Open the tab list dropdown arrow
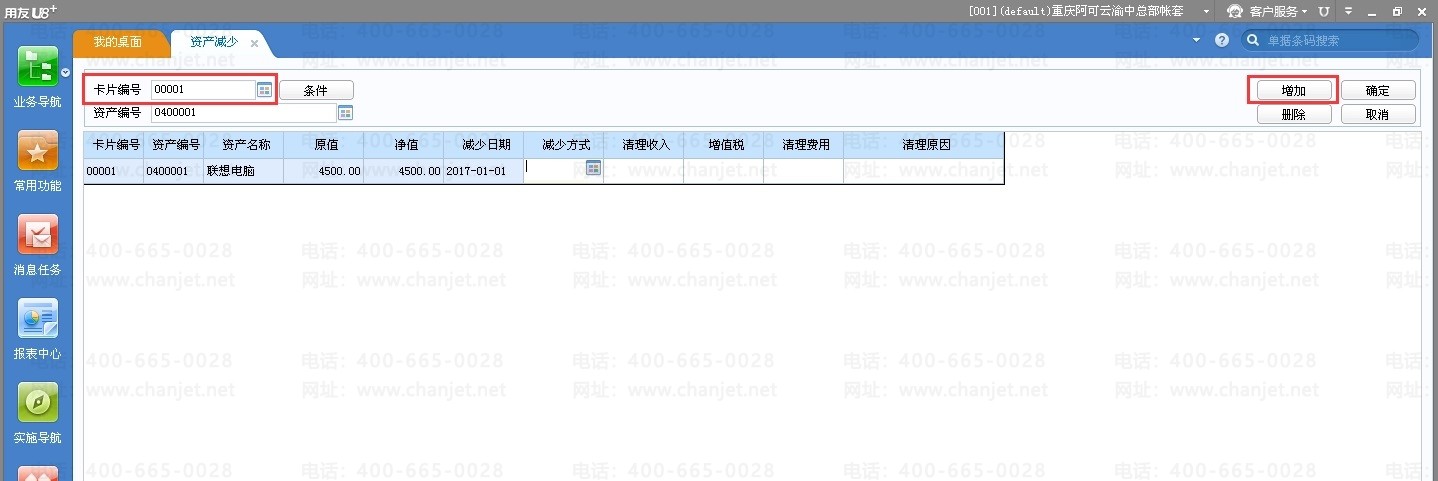Screen dimensions: 1438x481 click(x=1197, y=40)
